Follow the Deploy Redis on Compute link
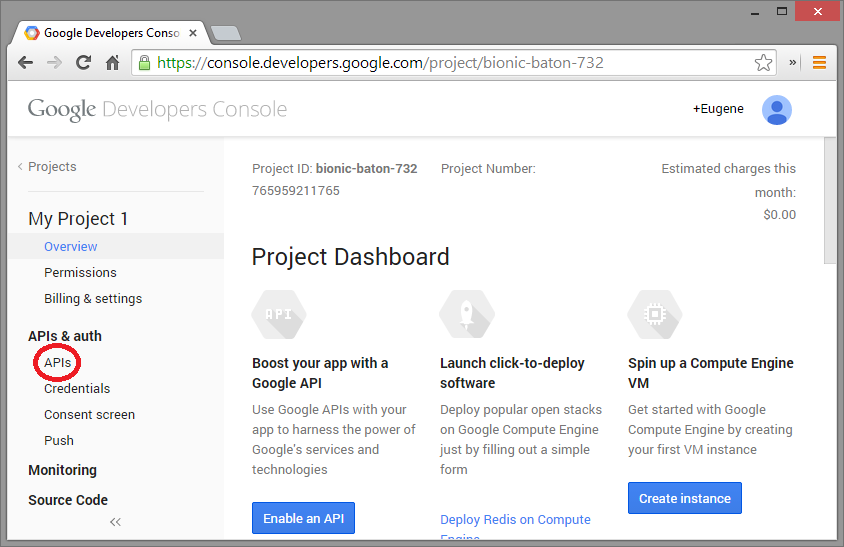Viewport: 844px width, 547px height. 515,520
